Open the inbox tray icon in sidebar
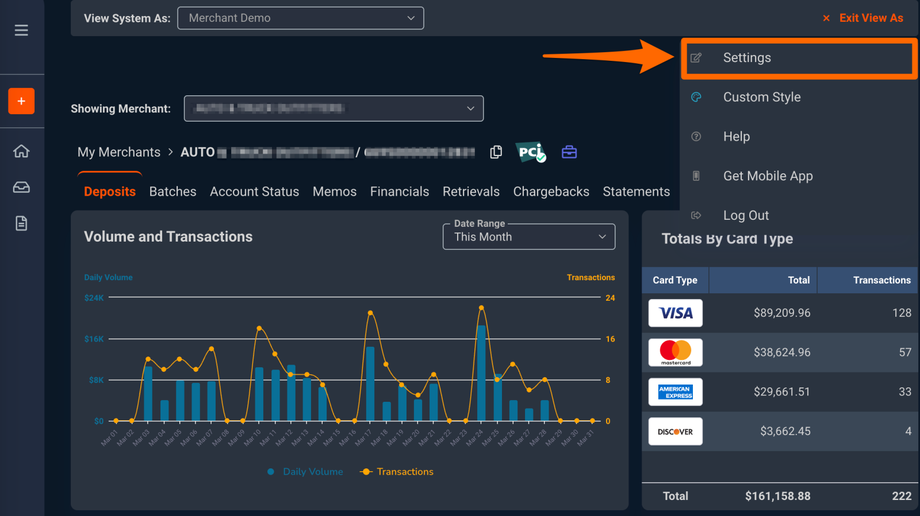 pyautogui.click(x=21, y=187)
